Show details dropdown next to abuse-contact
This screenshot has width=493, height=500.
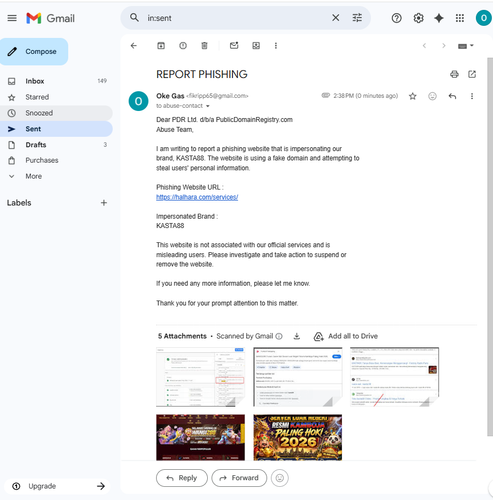click(x=207, y=106)
